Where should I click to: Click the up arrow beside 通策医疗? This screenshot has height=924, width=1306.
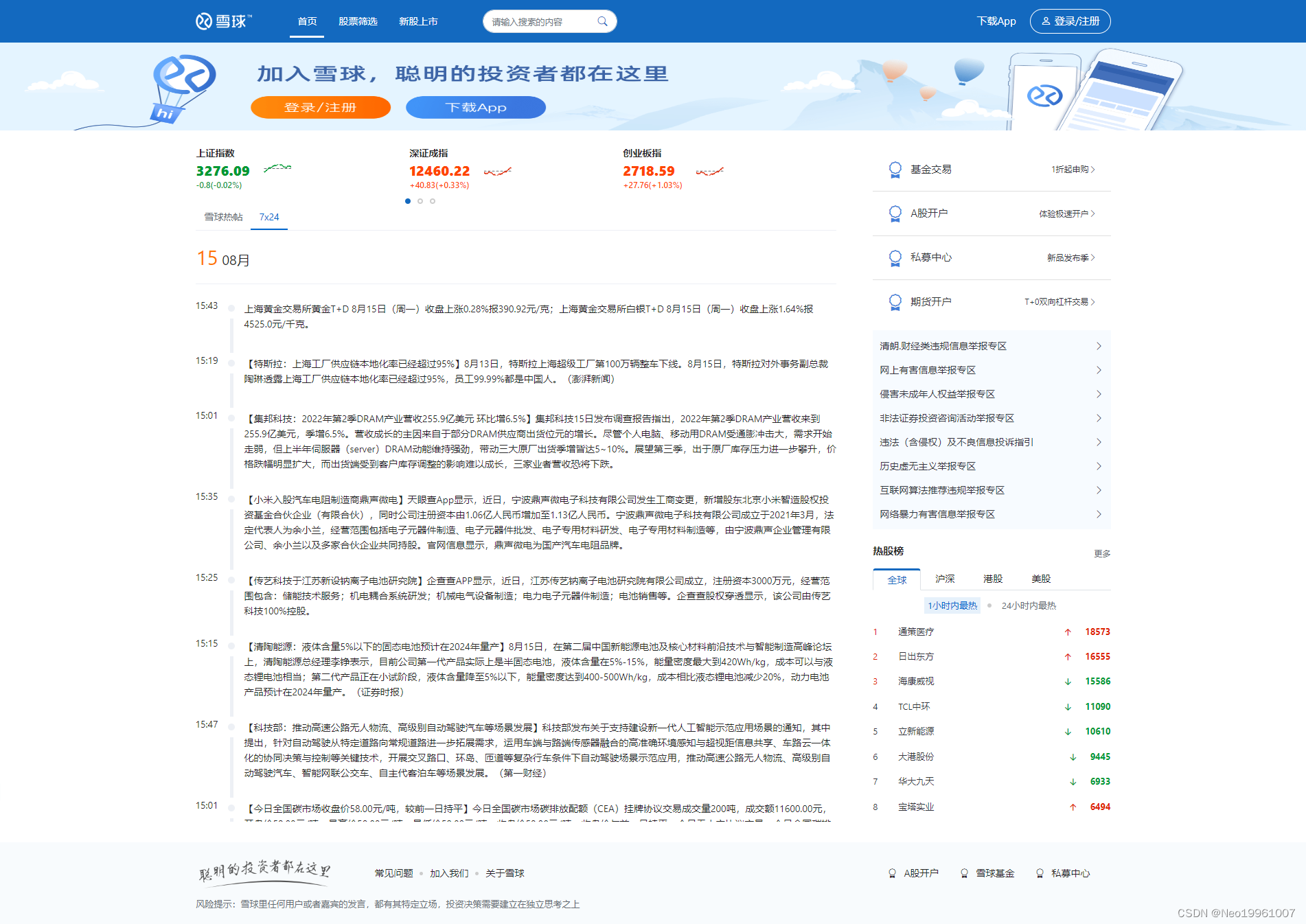1068,632
